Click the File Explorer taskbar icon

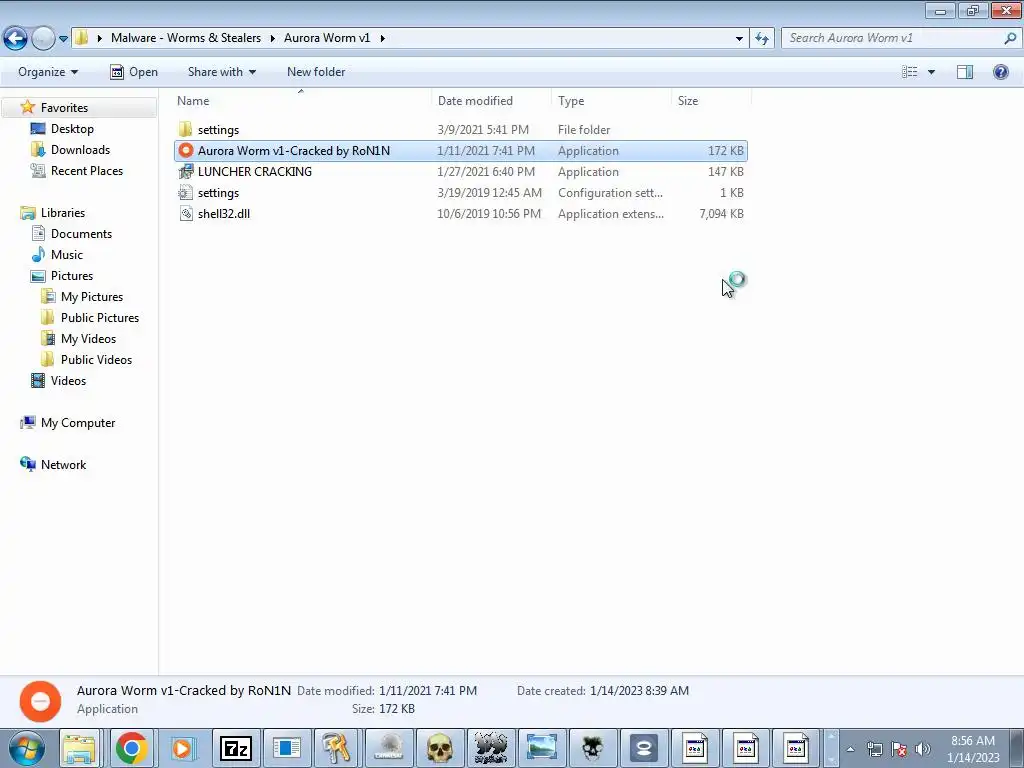80,748
